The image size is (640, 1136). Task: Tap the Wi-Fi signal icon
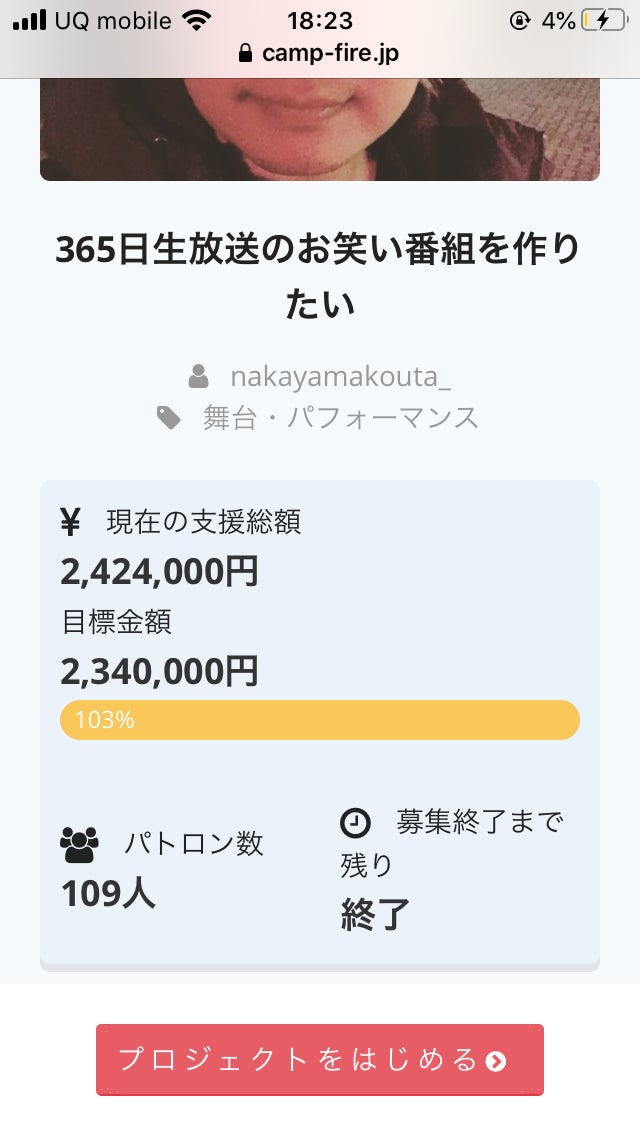tap(197, 20)
